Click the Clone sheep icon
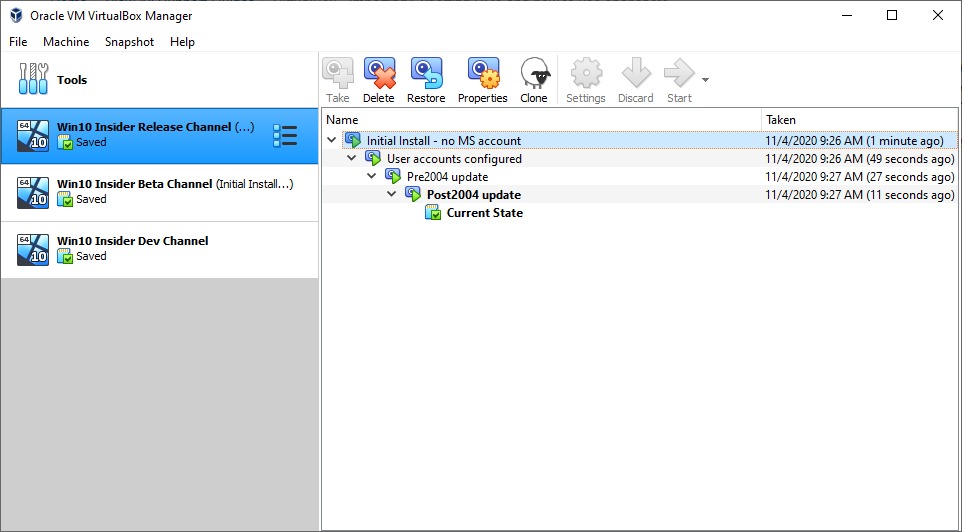962x532 pixels. (534, 74)
